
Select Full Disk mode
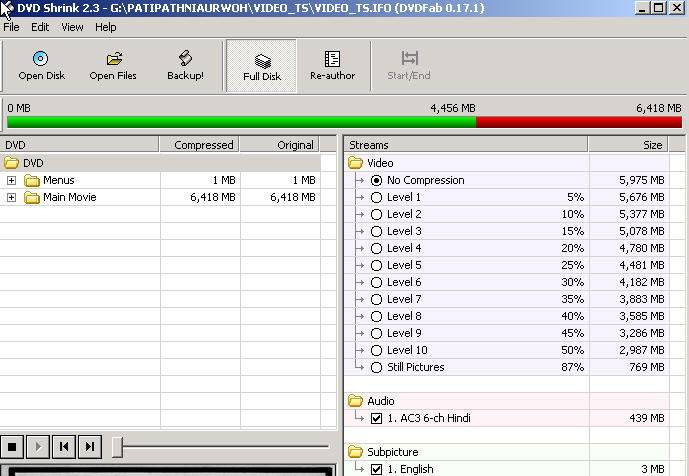pyautogui.click(x=262, y=66)
